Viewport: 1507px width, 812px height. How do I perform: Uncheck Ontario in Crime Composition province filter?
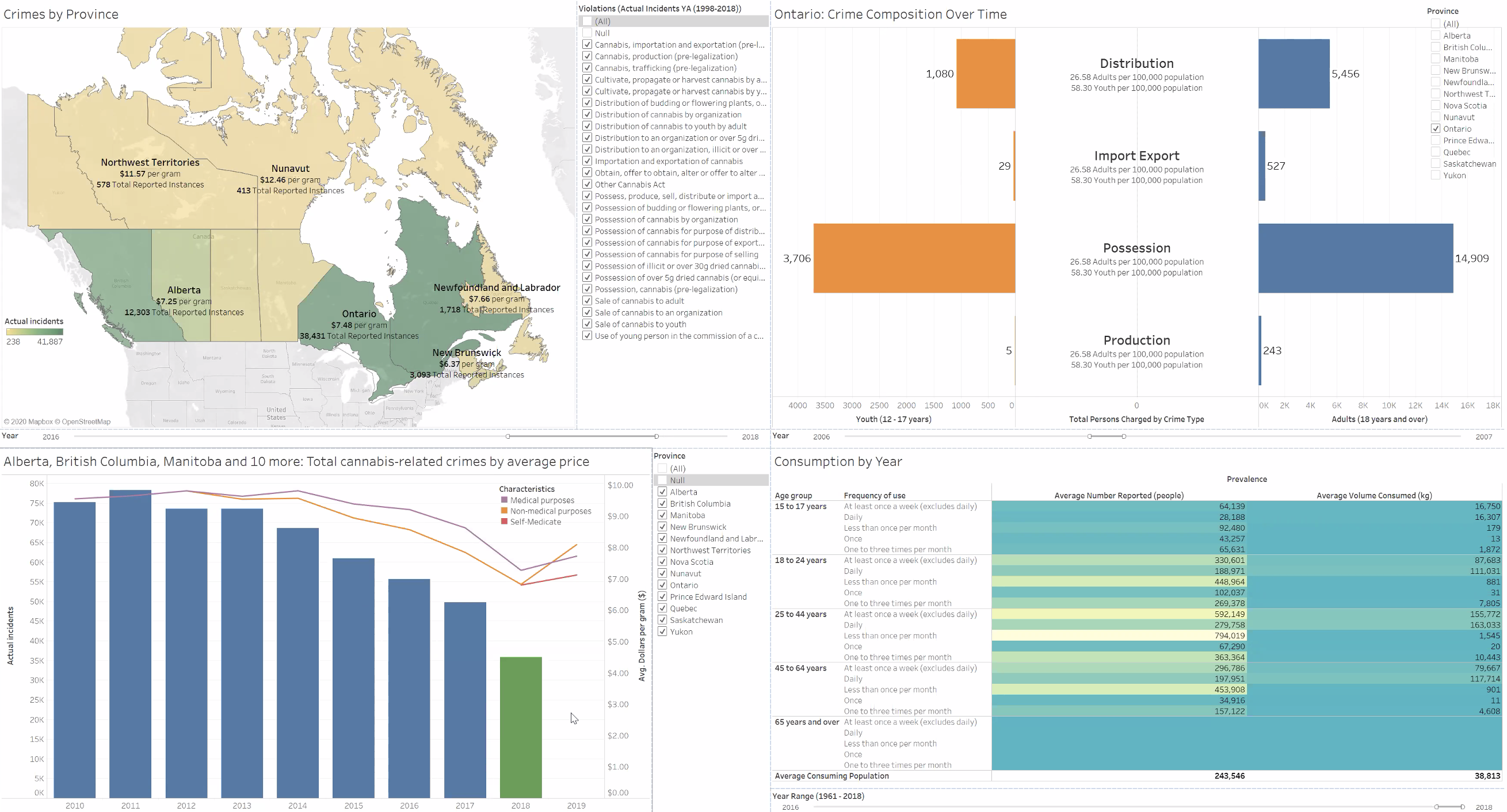click(x=1435, y=129)
